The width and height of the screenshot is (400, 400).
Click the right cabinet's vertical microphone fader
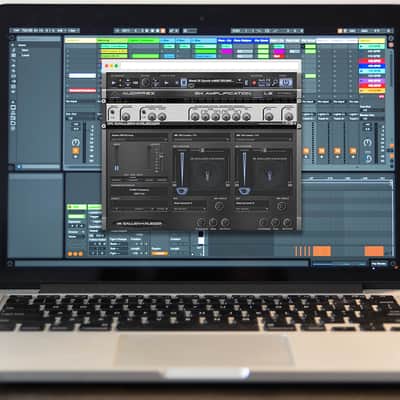pyautogui.click(x=244, y=173)
